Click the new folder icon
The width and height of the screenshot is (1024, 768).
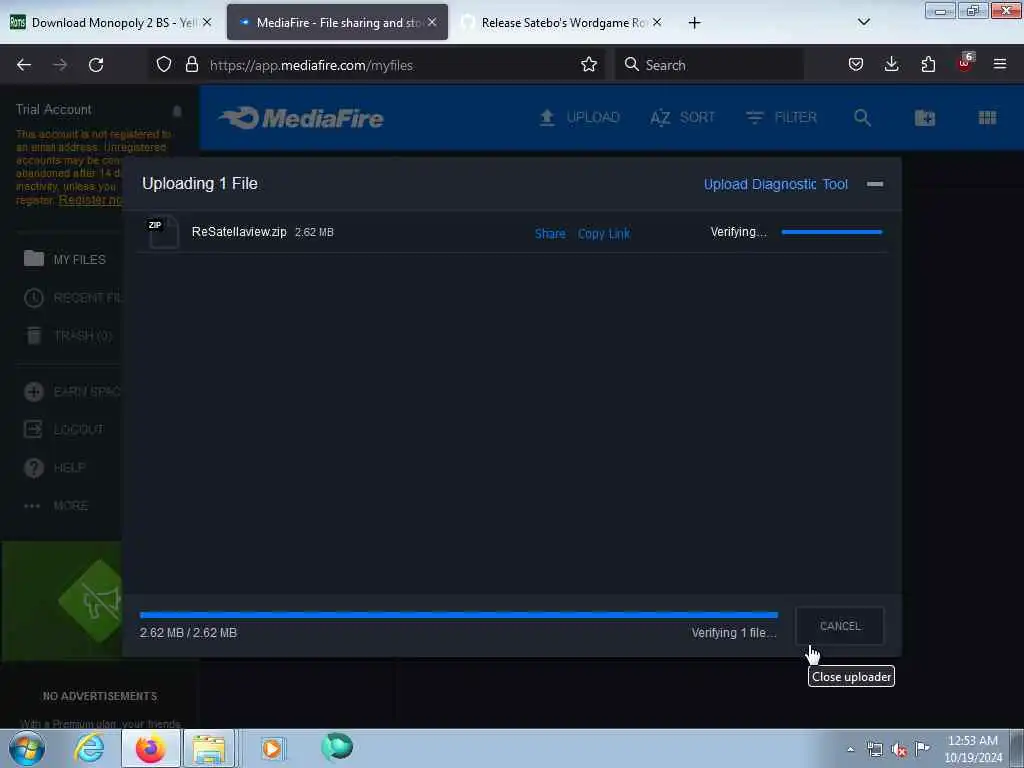(925, 118)
